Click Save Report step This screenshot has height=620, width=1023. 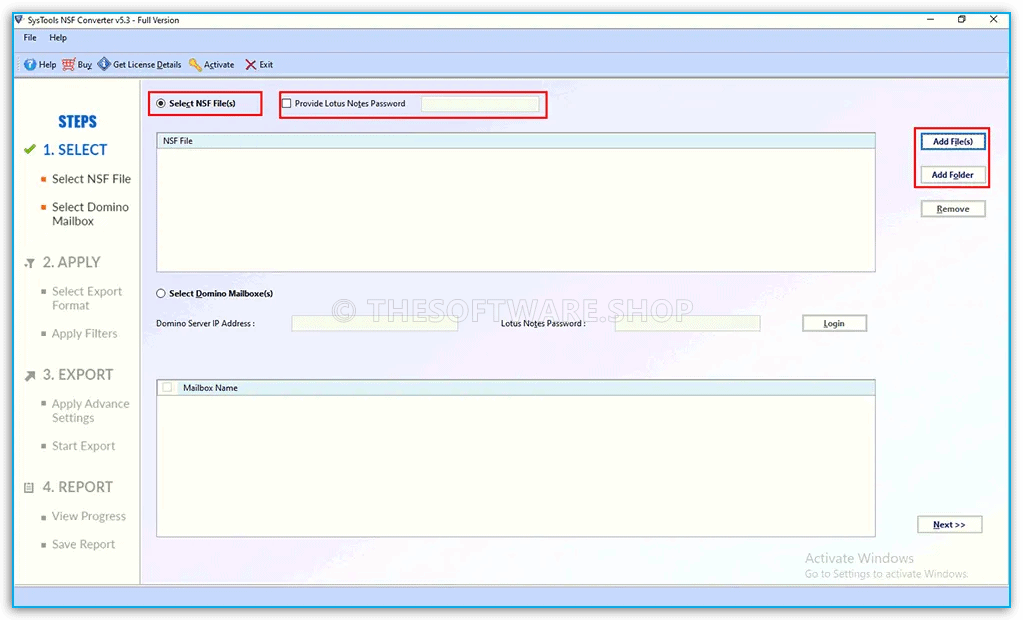(84, 544)
